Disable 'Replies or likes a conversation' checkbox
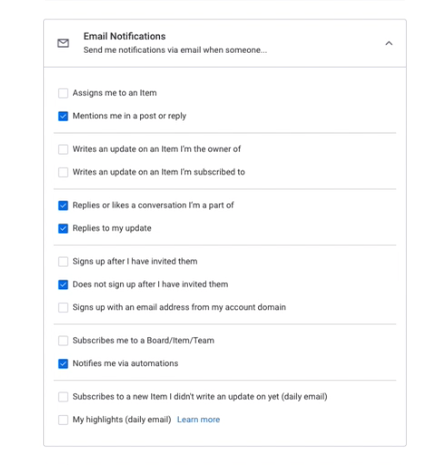The image size is (446, 465). coord(63,205)
